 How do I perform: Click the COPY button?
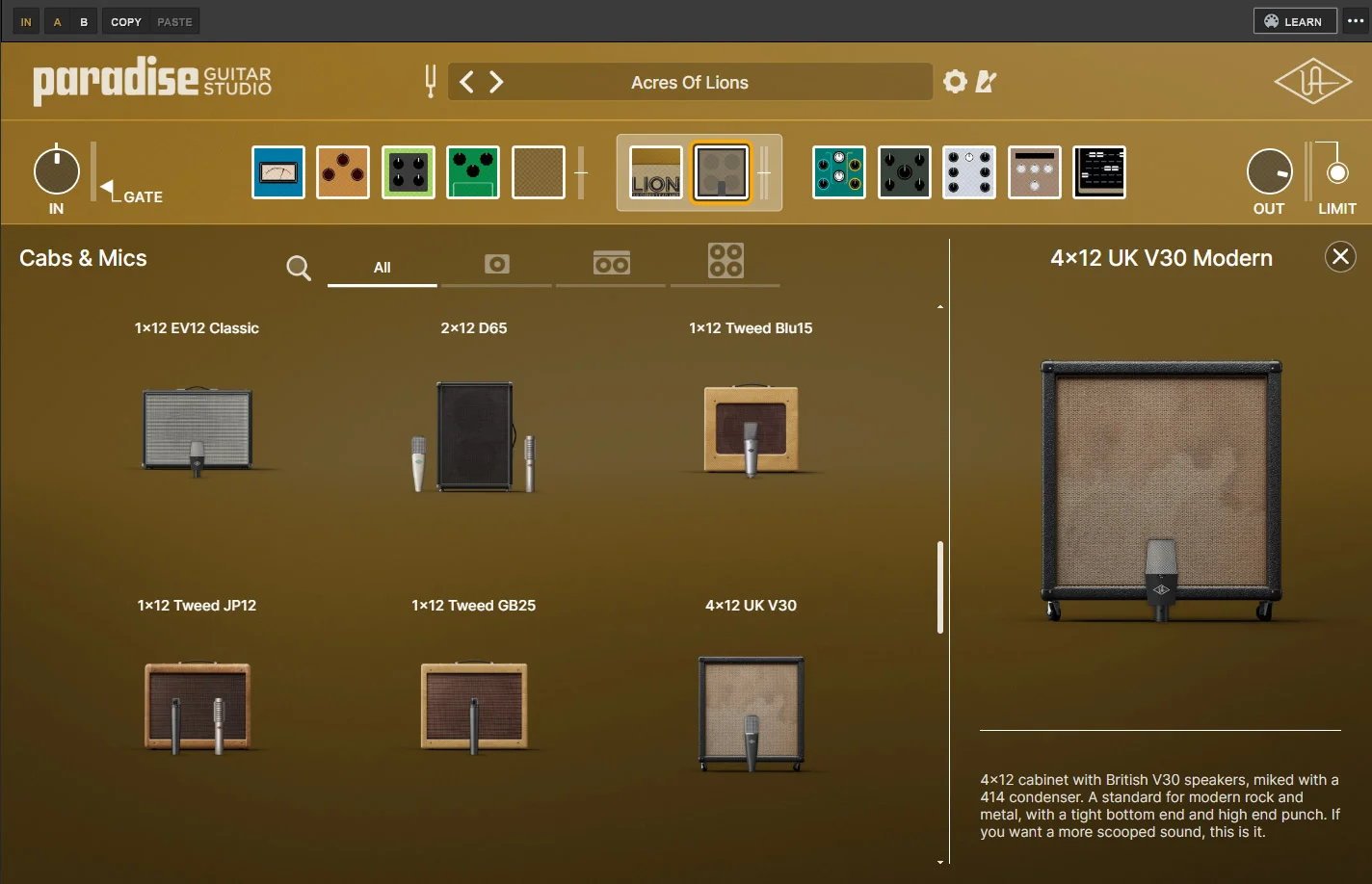coord(126,21)
